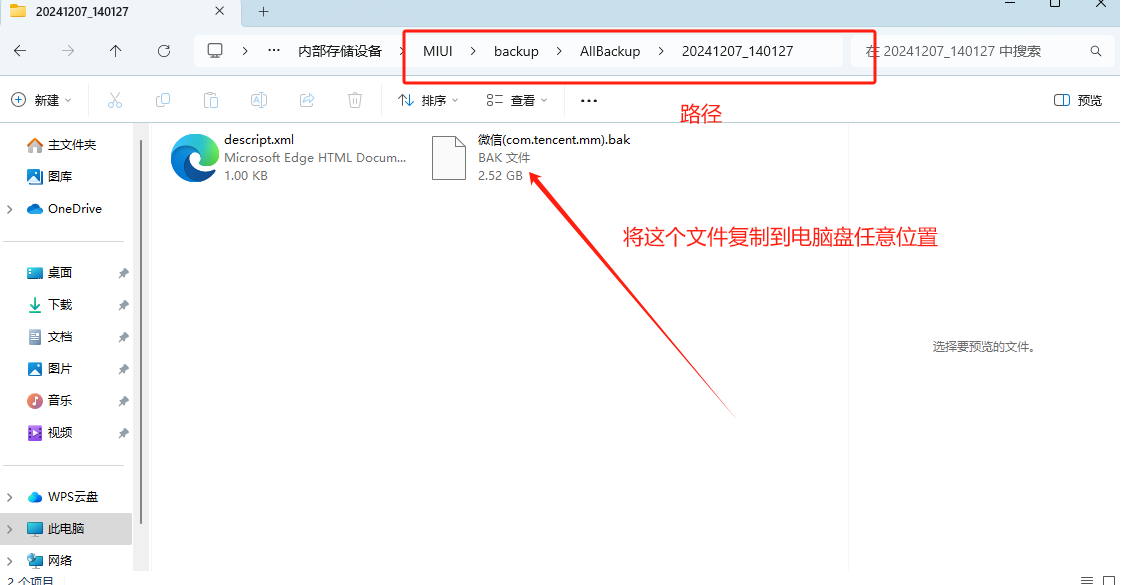Viewport: 1121px width, 585px height.
Task: Expand the OneDrive tree node
Action: (x=9, y=209)
